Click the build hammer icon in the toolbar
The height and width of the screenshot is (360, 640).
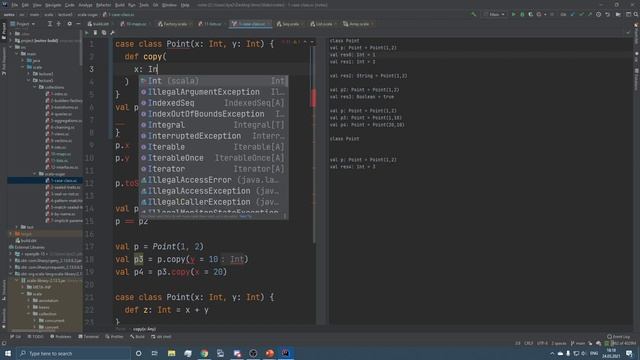473,14
